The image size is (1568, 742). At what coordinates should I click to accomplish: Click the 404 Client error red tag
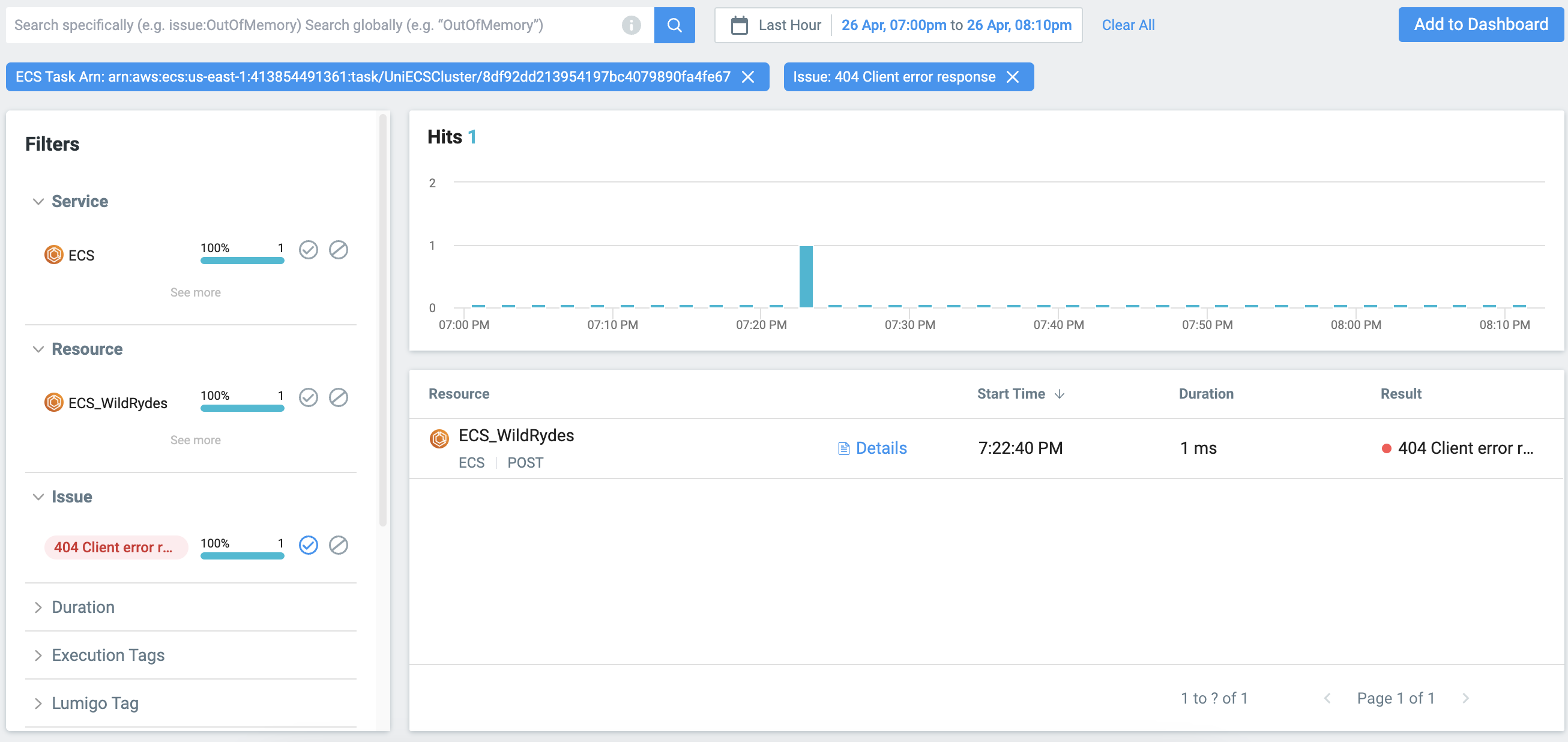coord(116,547)
